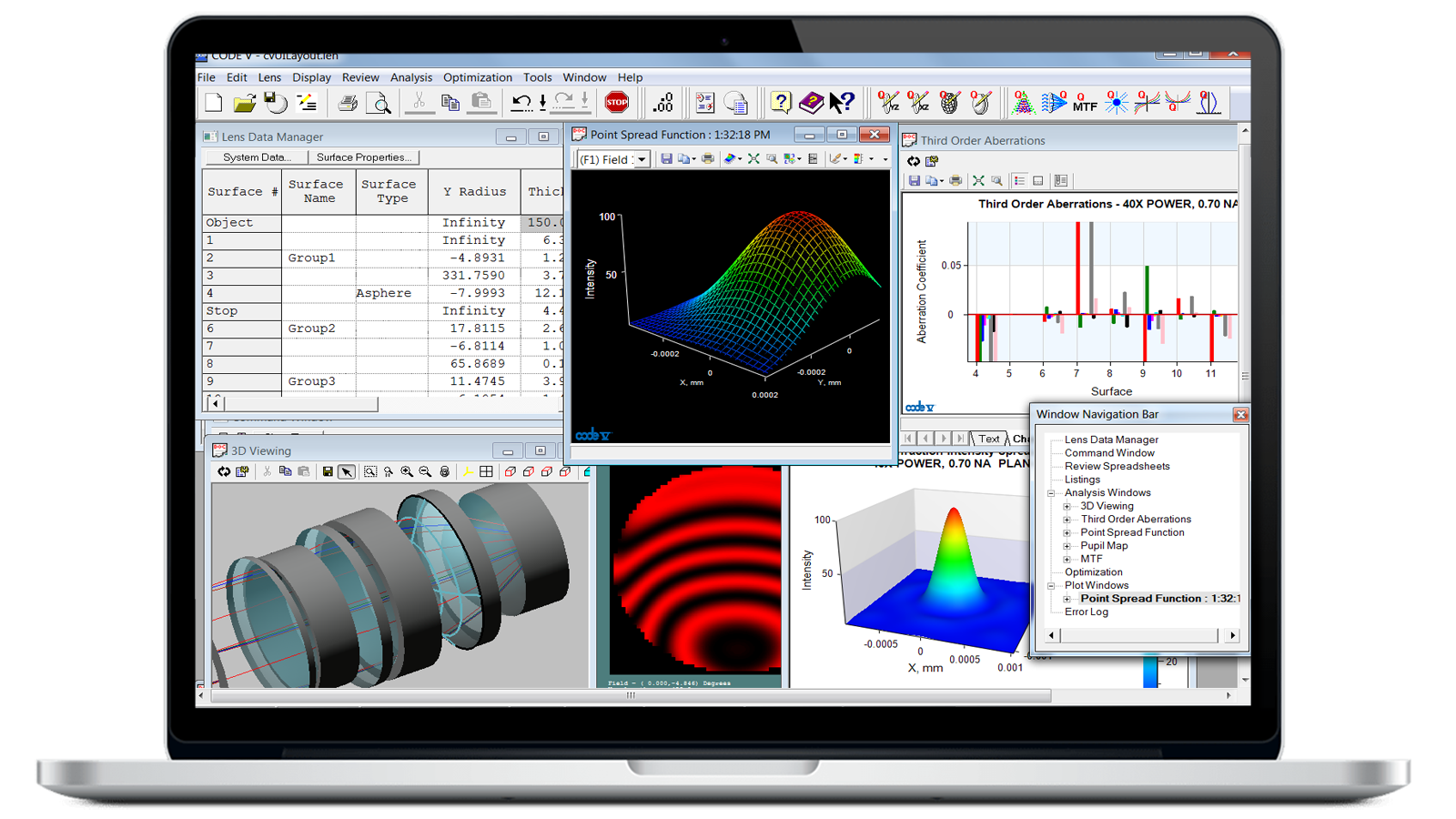1456x819 pixels.
Task: Open the (F1) Field dropdown
Action: (x=642, y=159)
